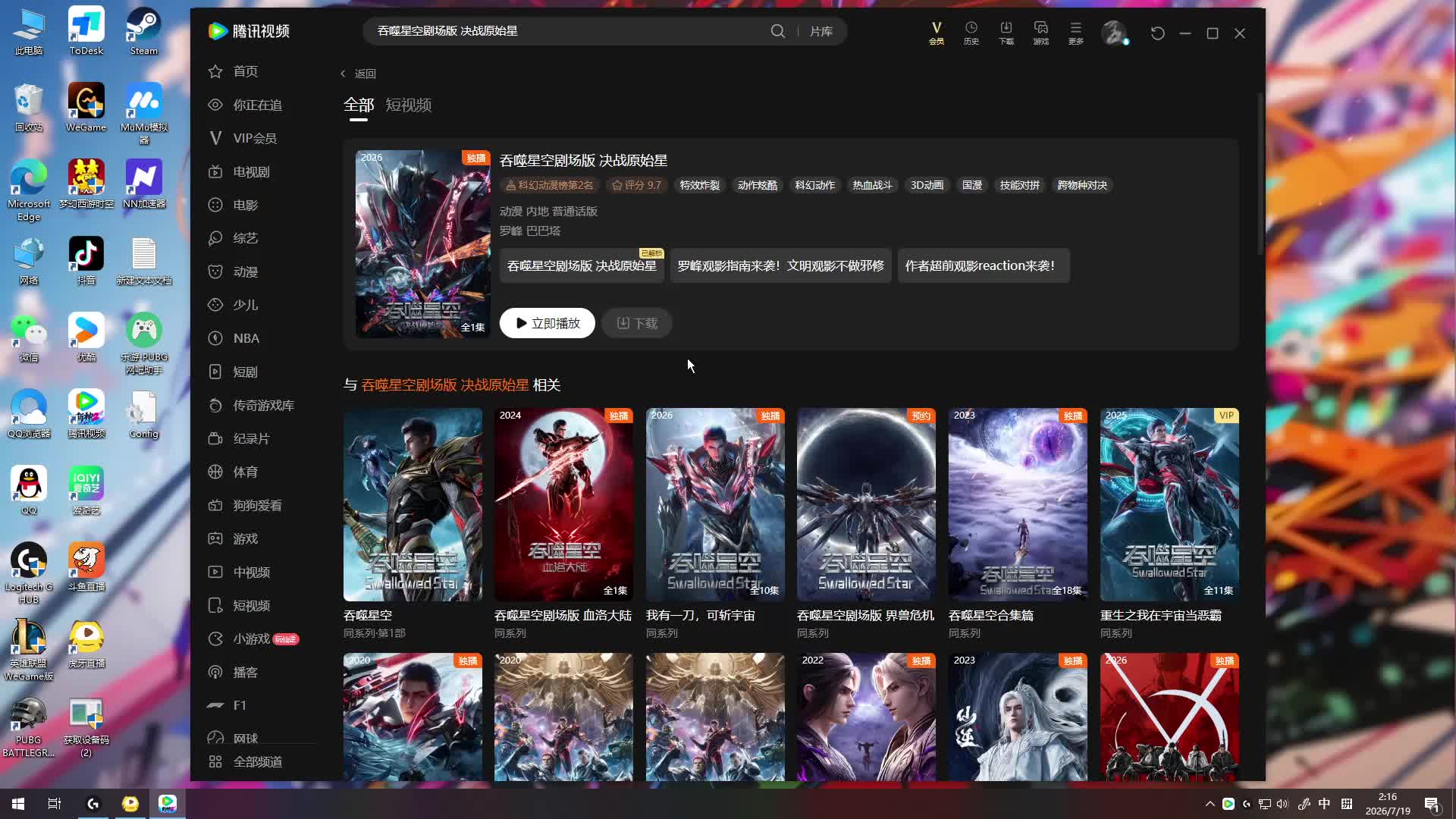Click the search magnifier icon
This screenshot has width=1456, height=819.
click(778, 31)
